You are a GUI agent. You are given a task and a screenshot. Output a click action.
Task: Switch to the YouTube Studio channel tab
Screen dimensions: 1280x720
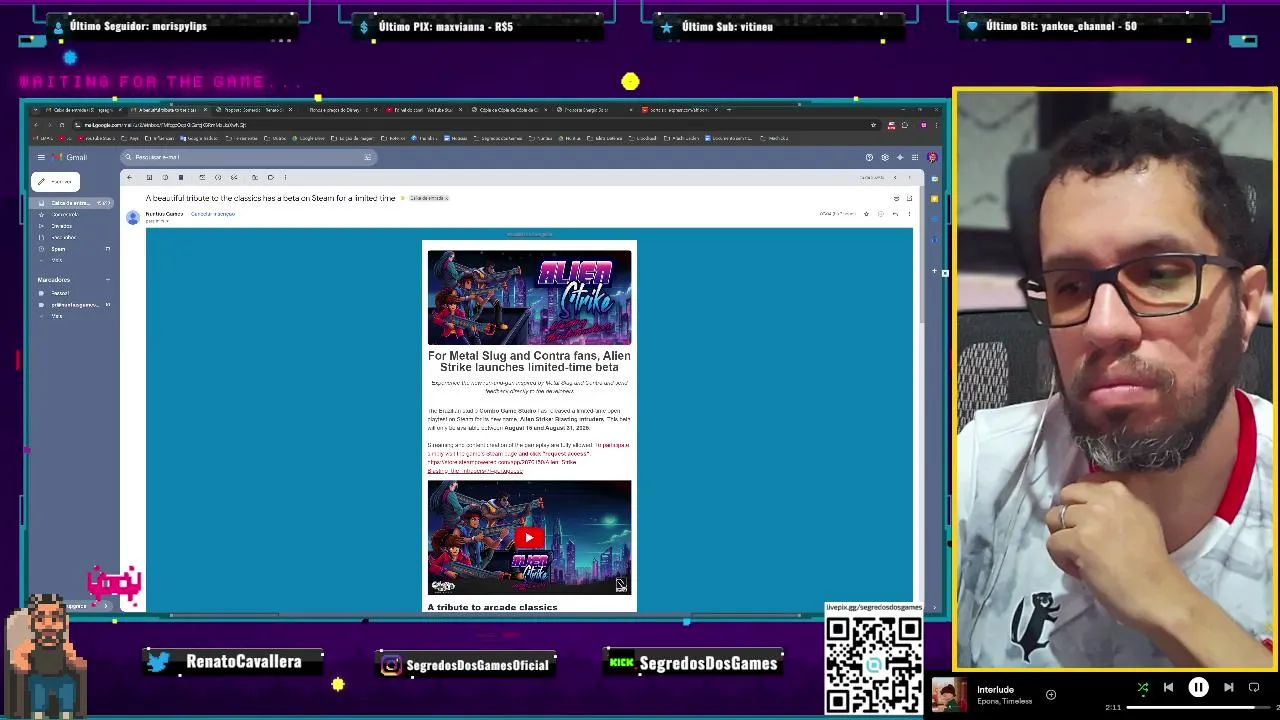click(425, 110)
